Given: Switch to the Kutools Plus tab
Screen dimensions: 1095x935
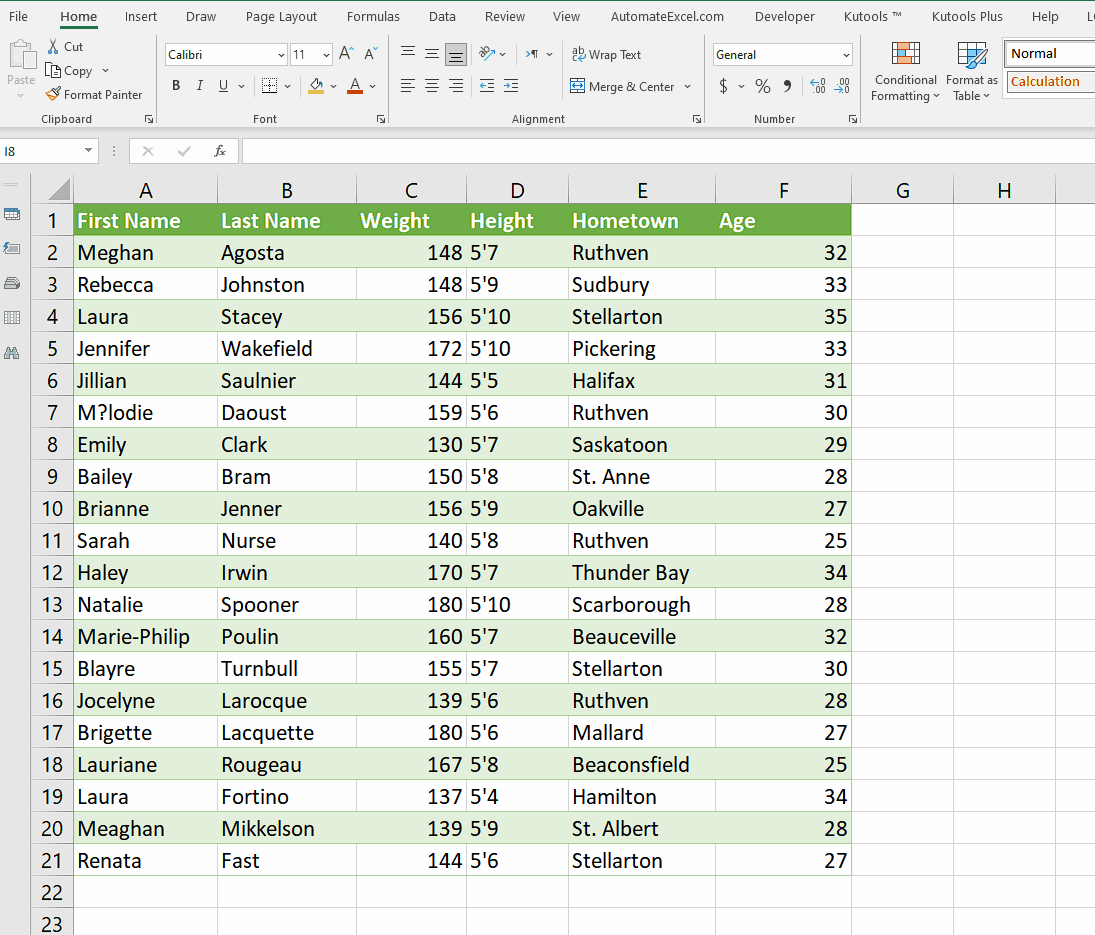Looking at the screenshot, I should 967,16.
